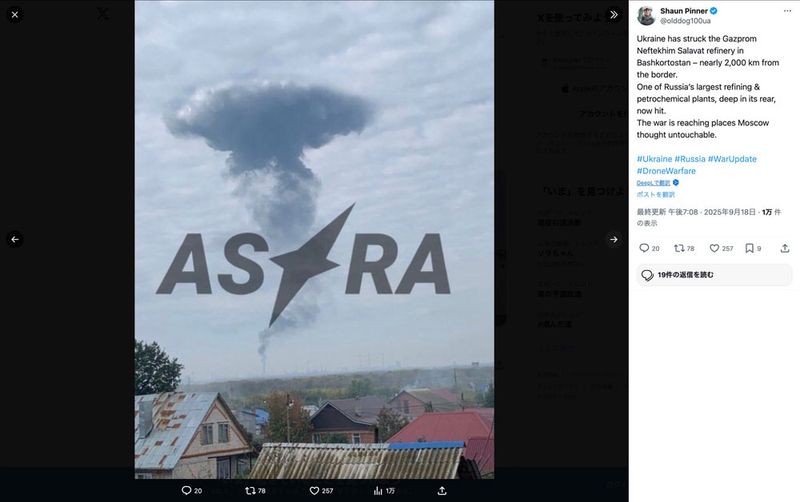Bookmark the post with bookmark icon
Screen dimensions: 800x502
click(749, 248)
